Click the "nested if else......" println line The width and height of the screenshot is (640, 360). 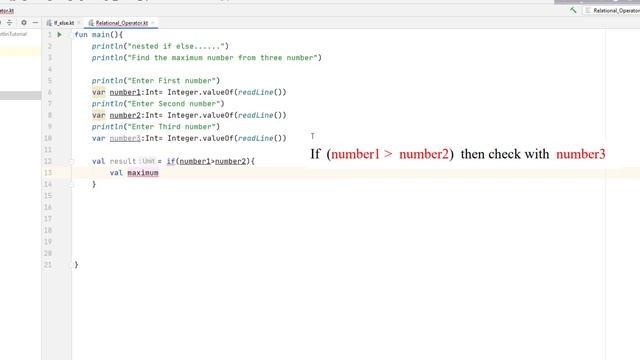pos(160,46)
